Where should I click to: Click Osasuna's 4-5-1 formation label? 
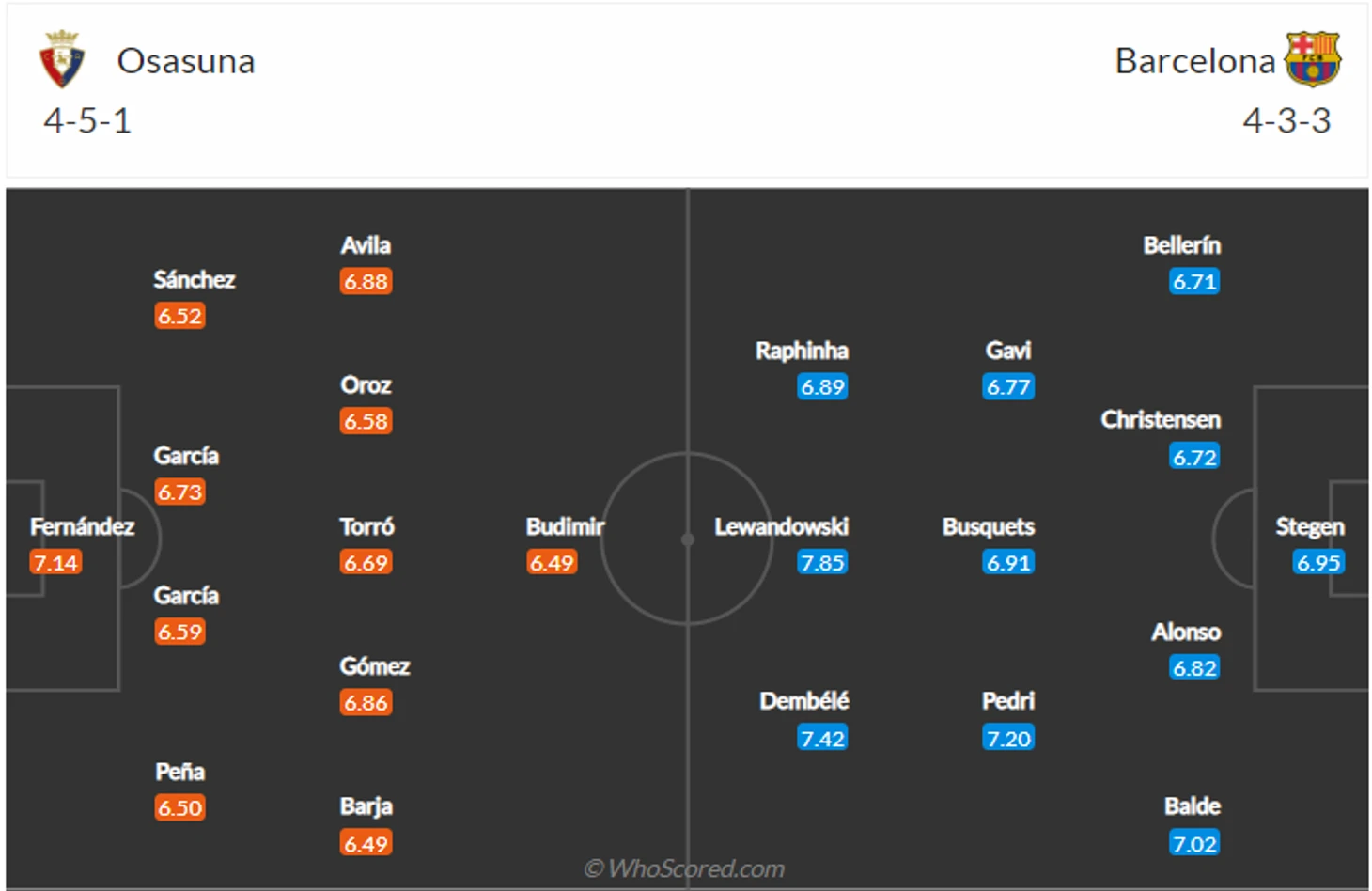coord(87,121)
